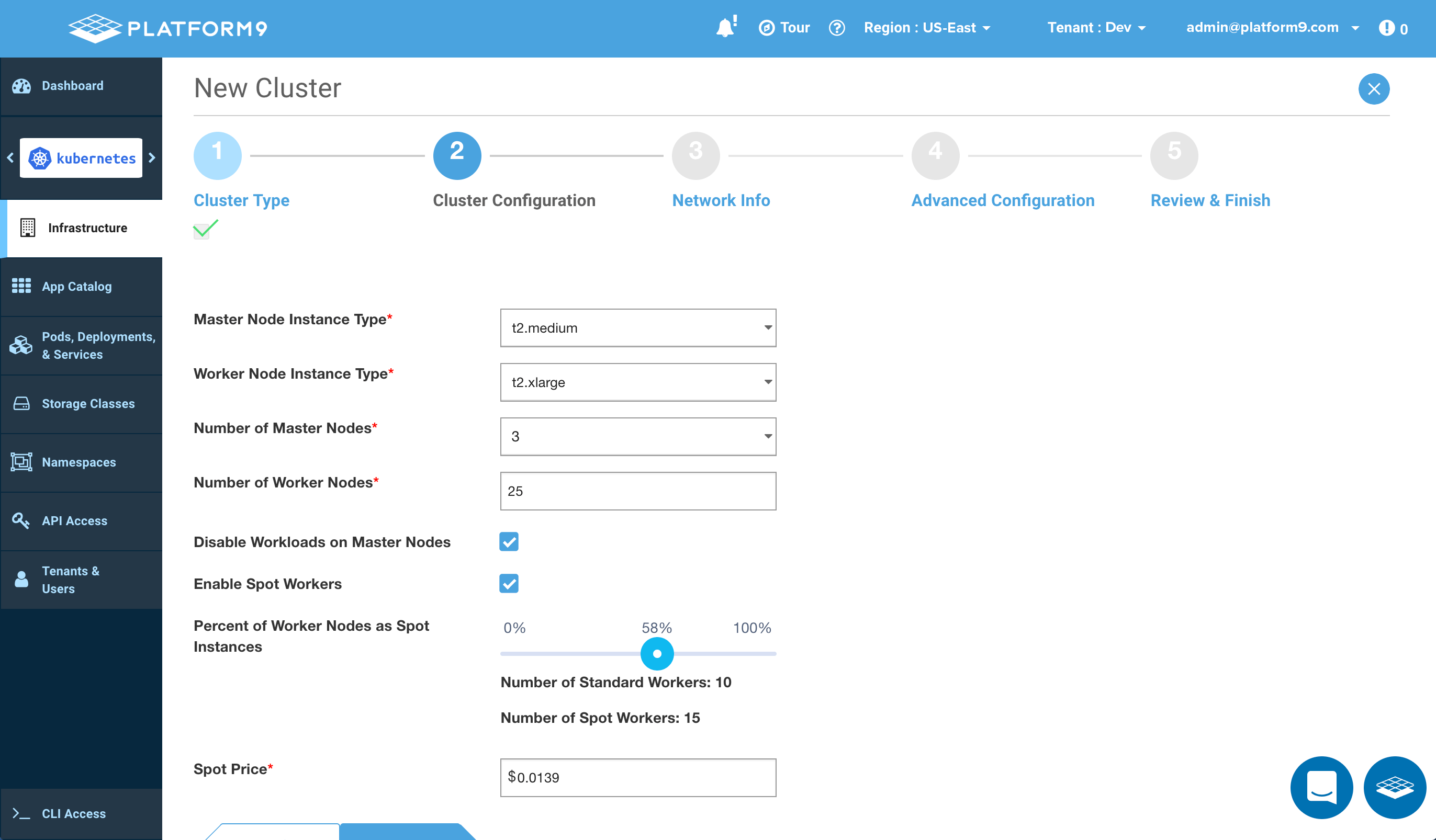Open the notifications bell
The height and width of the screenshot is (840, 1436).
[x=726, y=27]
